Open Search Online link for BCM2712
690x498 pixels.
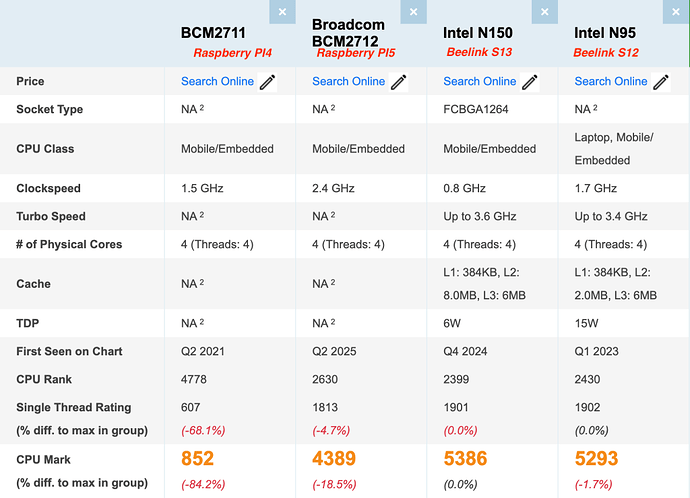pos(349,81)
